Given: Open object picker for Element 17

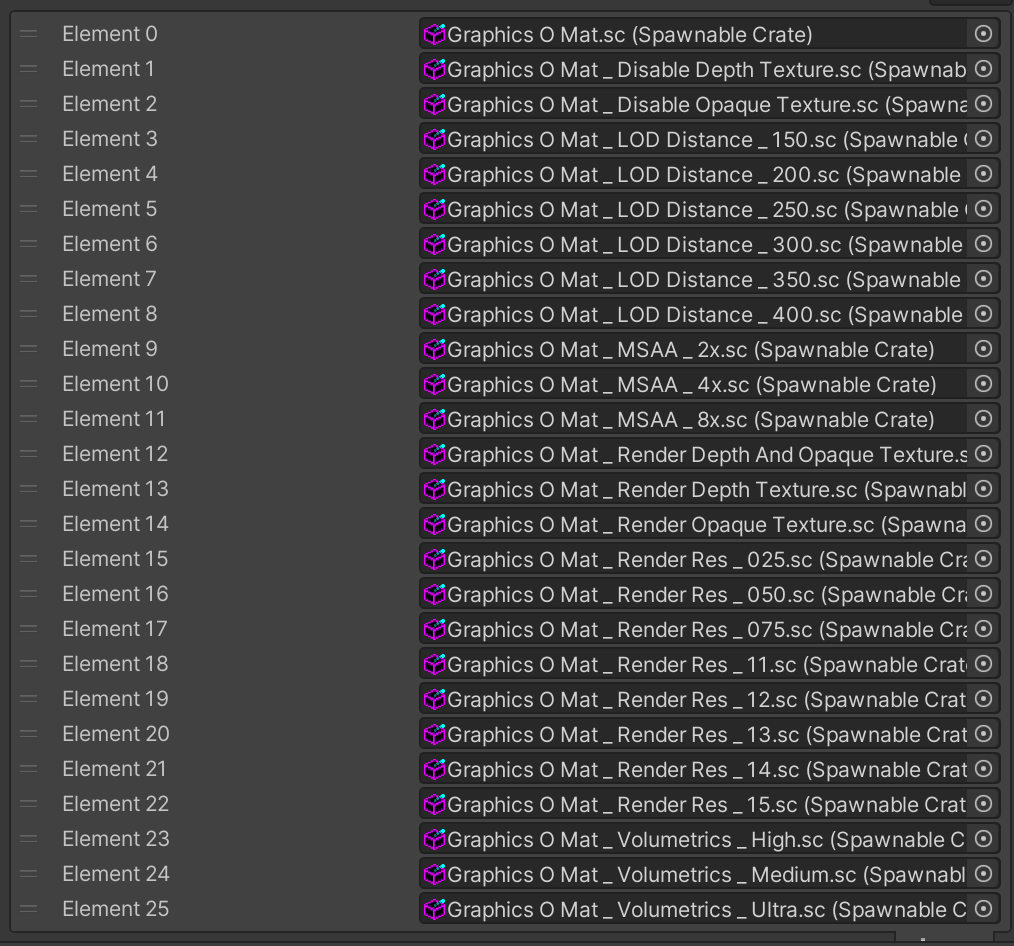Looking at the screenshot, I should [x=983, y=629].
